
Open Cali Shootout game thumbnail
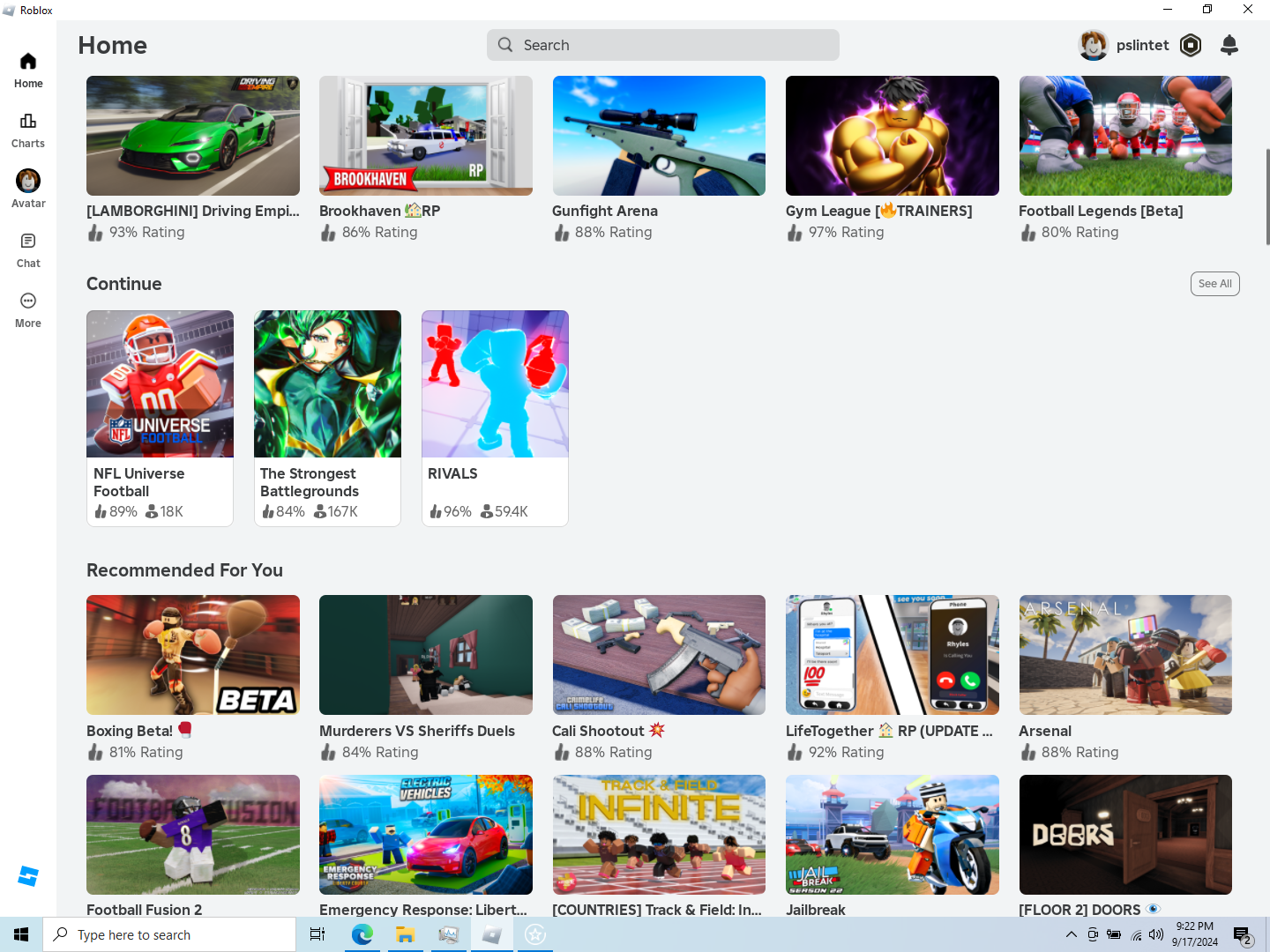pyautogui.click(x=659, y=655)
